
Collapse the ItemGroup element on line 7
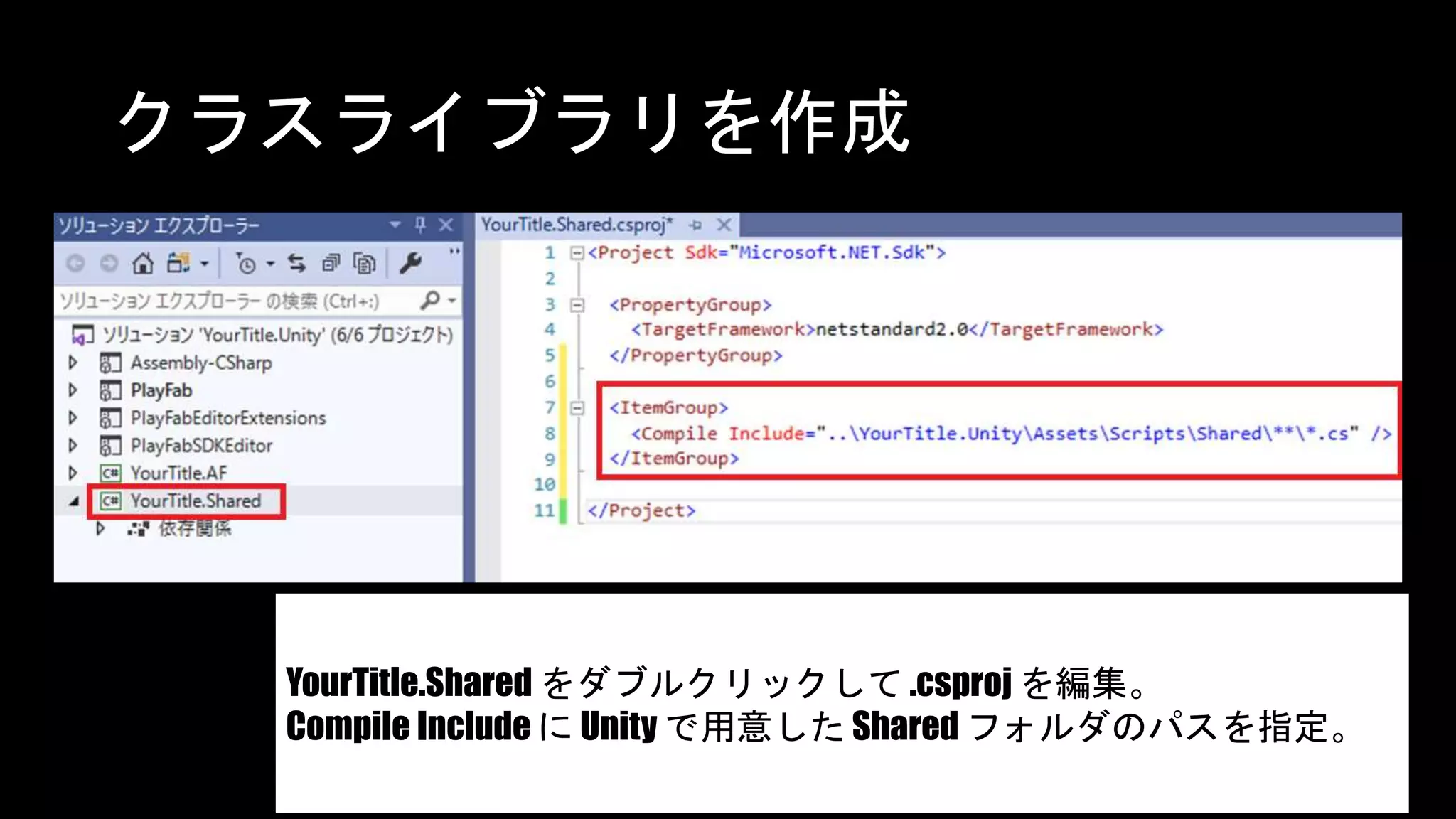[577, 408]
